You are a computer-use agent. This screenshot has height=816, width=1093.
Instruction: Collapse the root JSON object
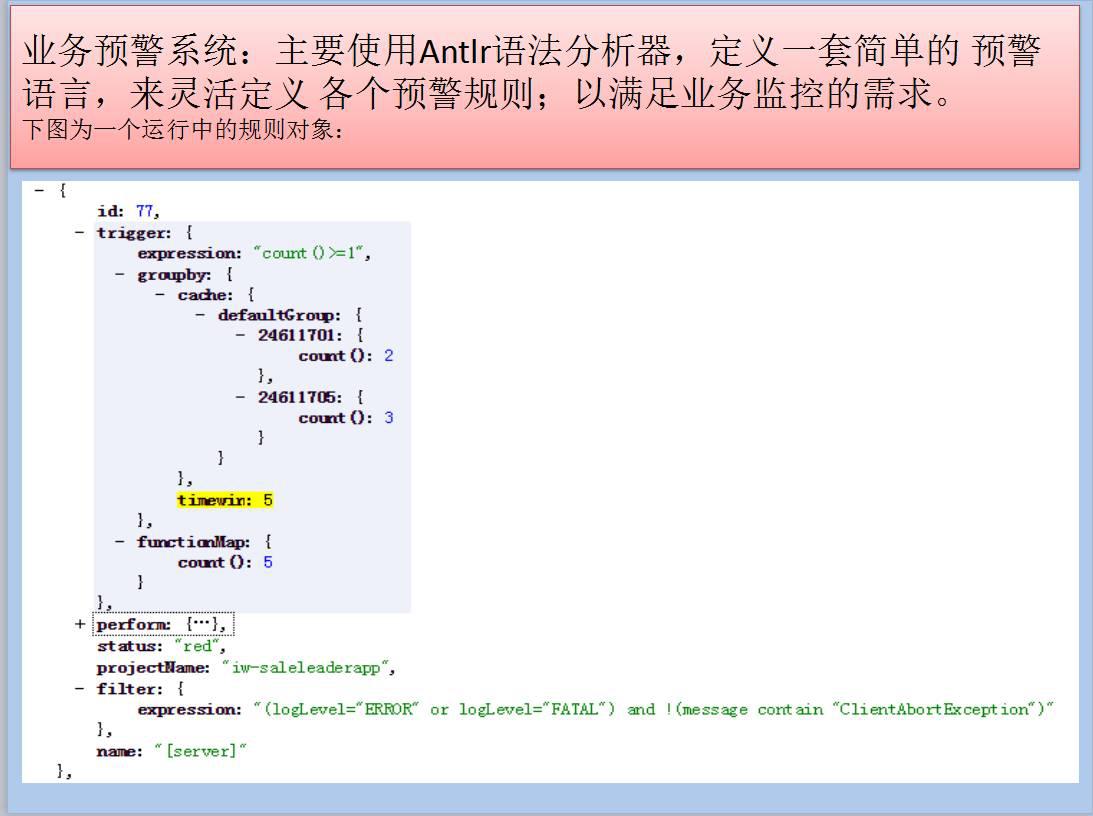click(x=39, y=190)
